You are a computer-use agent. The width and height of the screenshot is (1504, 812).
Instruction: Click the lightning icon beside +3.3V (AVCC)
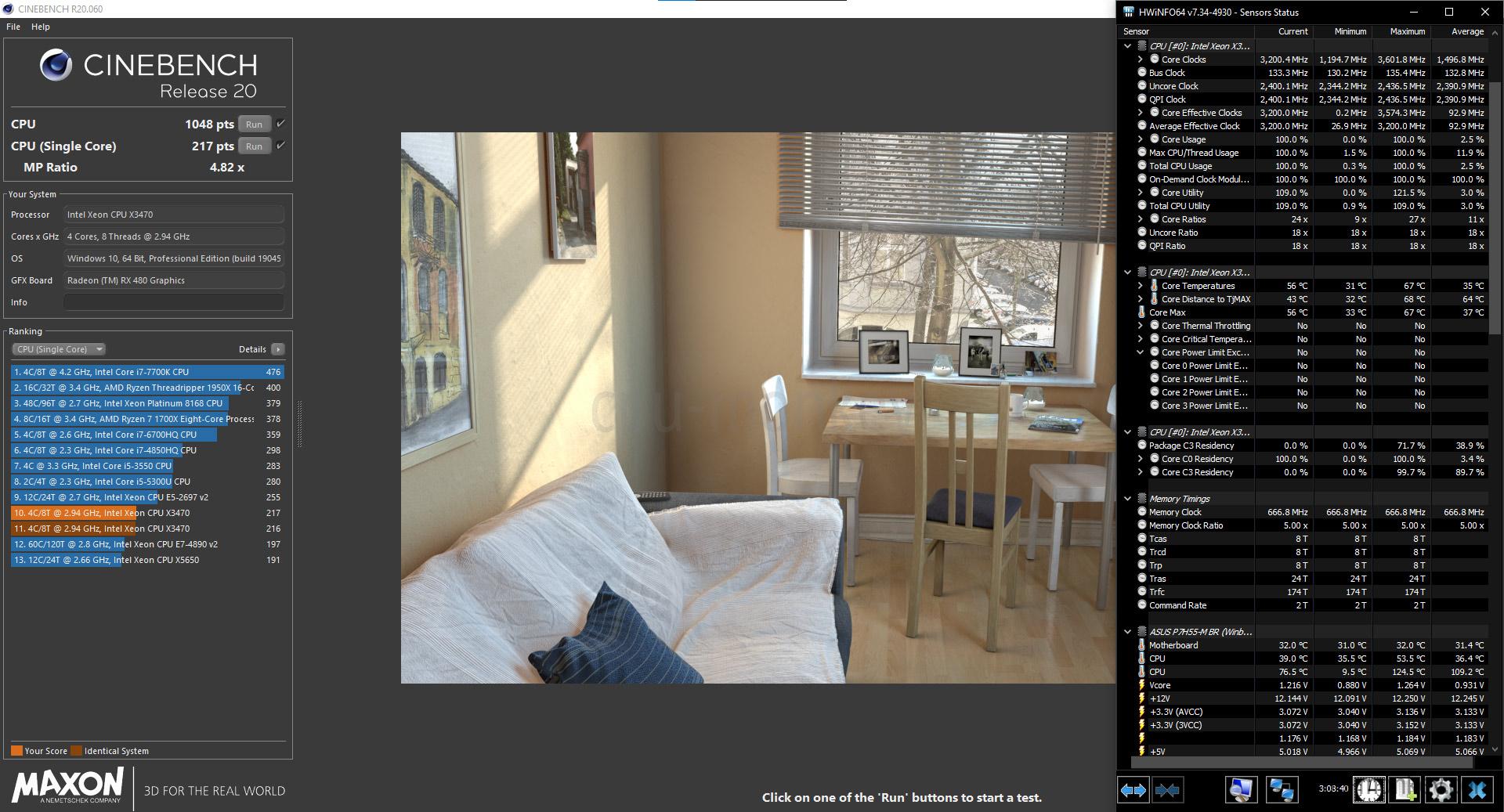point(1142,712)
